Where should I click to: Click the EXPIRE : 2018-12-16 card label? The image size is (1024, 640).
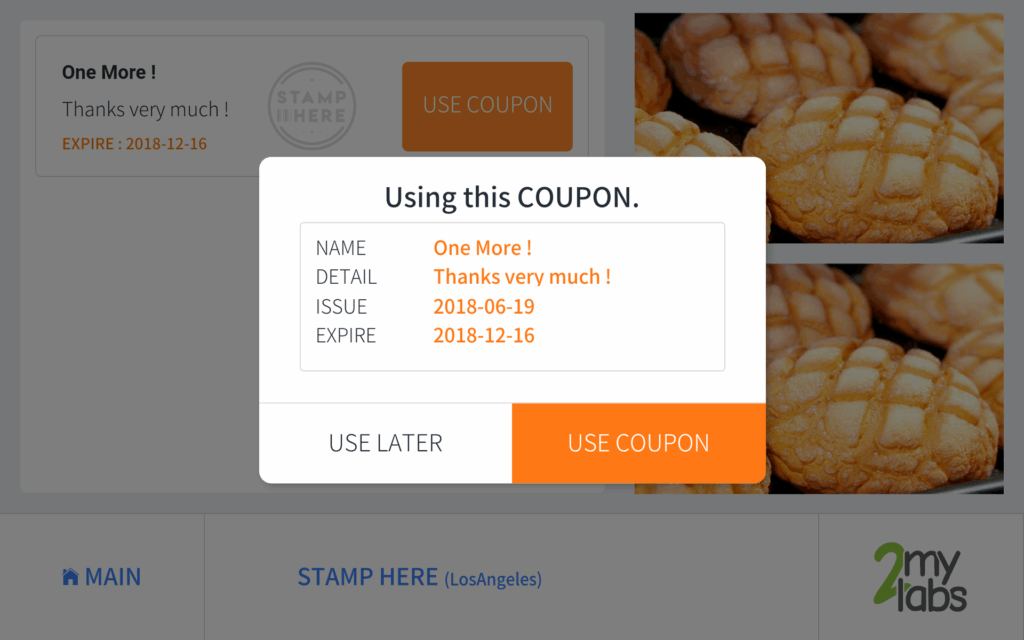coord(135,144)
